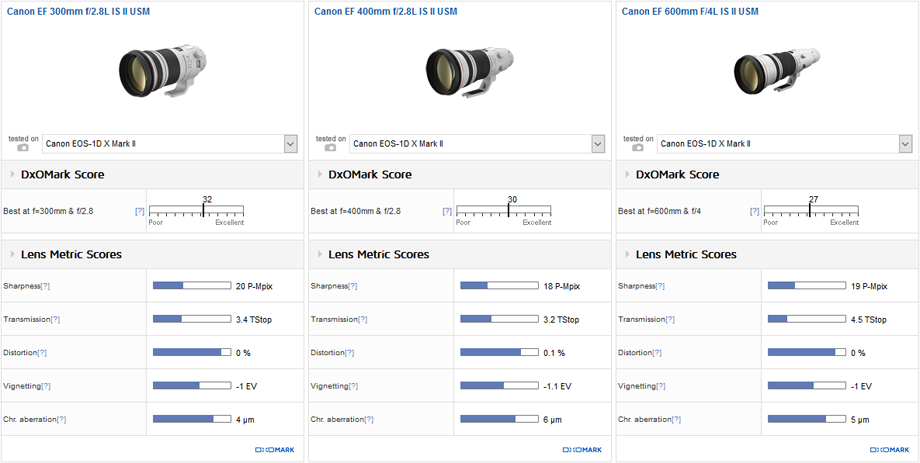920x463 pixels.
Task: Click the '3.4 TStop' transmission value
Action: (253, 320)
